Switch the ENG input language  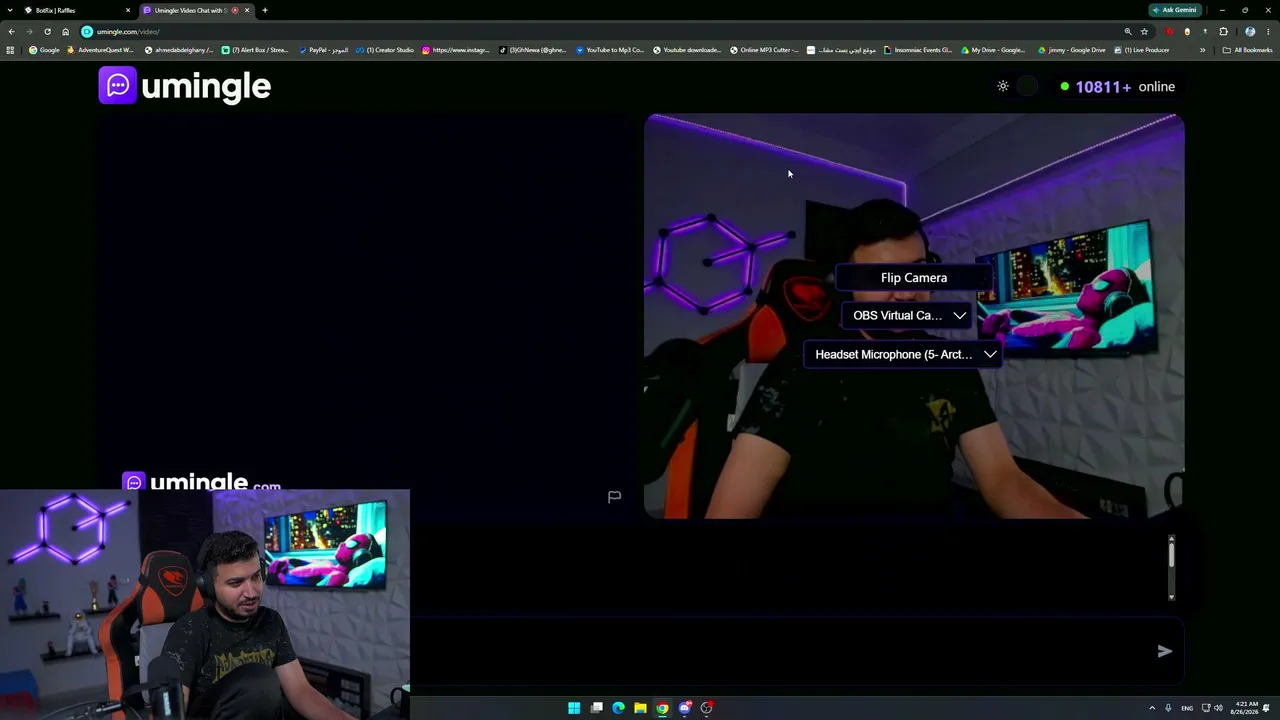(x=1187, y=708)
